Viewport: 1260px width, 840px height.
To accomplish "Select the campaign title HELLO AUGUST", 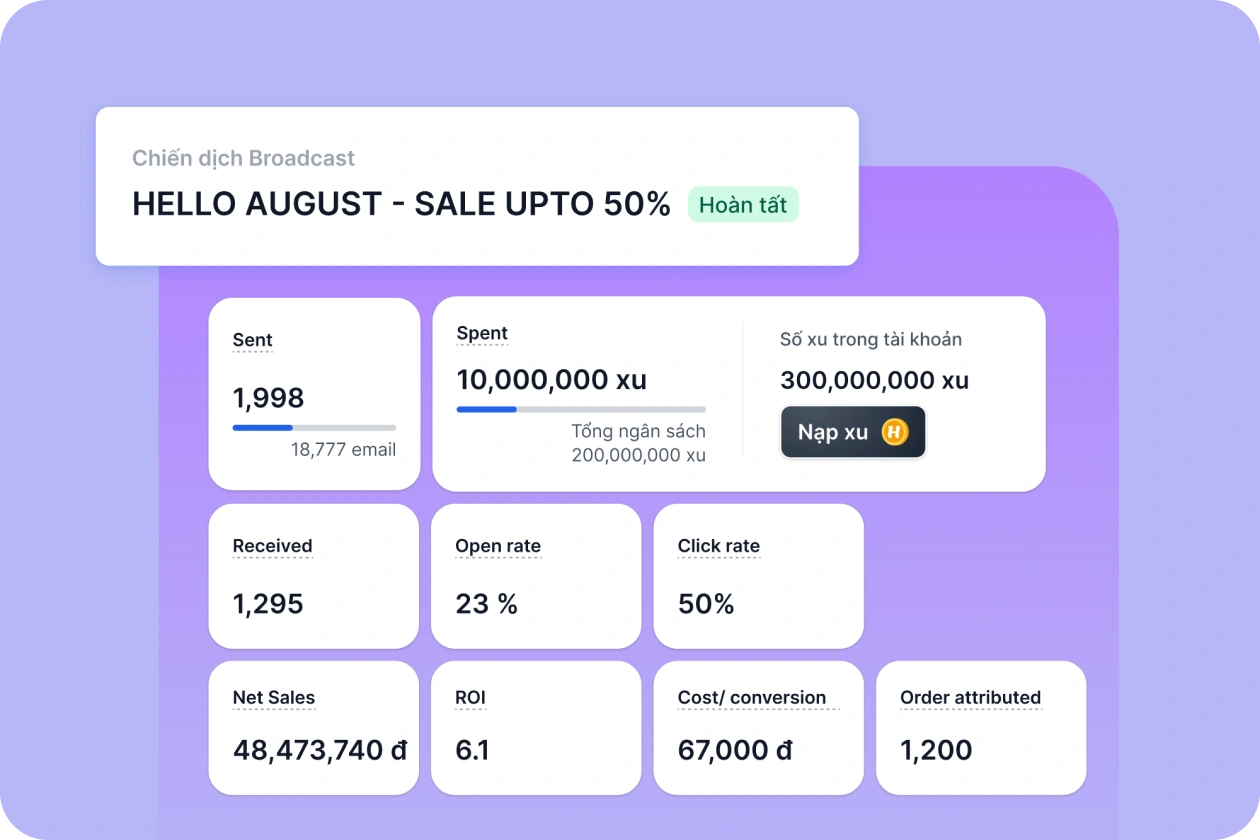I will (x=401, y=204).
